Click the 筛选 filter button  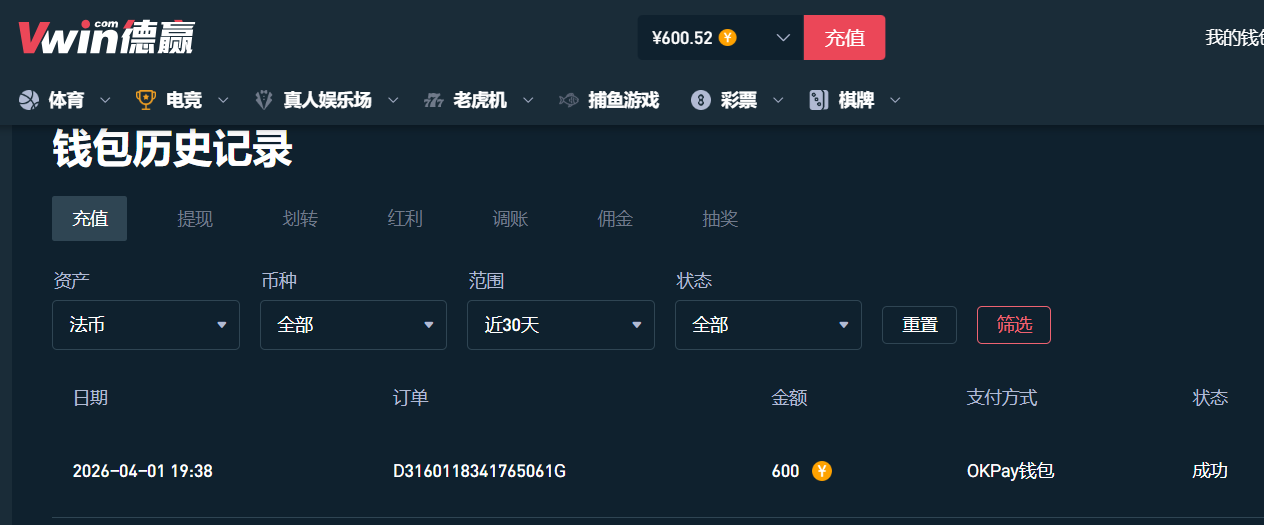click(1014, 325)
